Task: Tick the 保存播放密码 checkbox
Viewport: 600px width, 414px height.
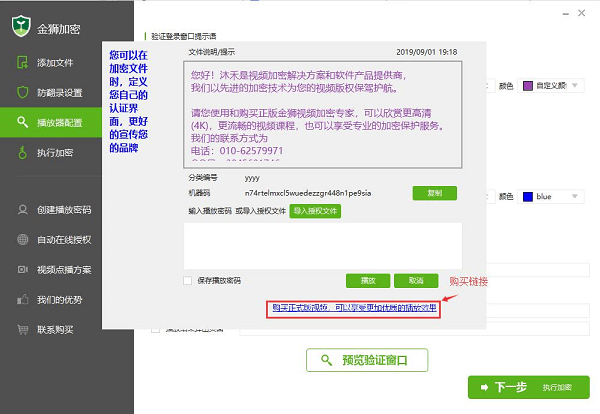Action: click(x=188, y=281)
